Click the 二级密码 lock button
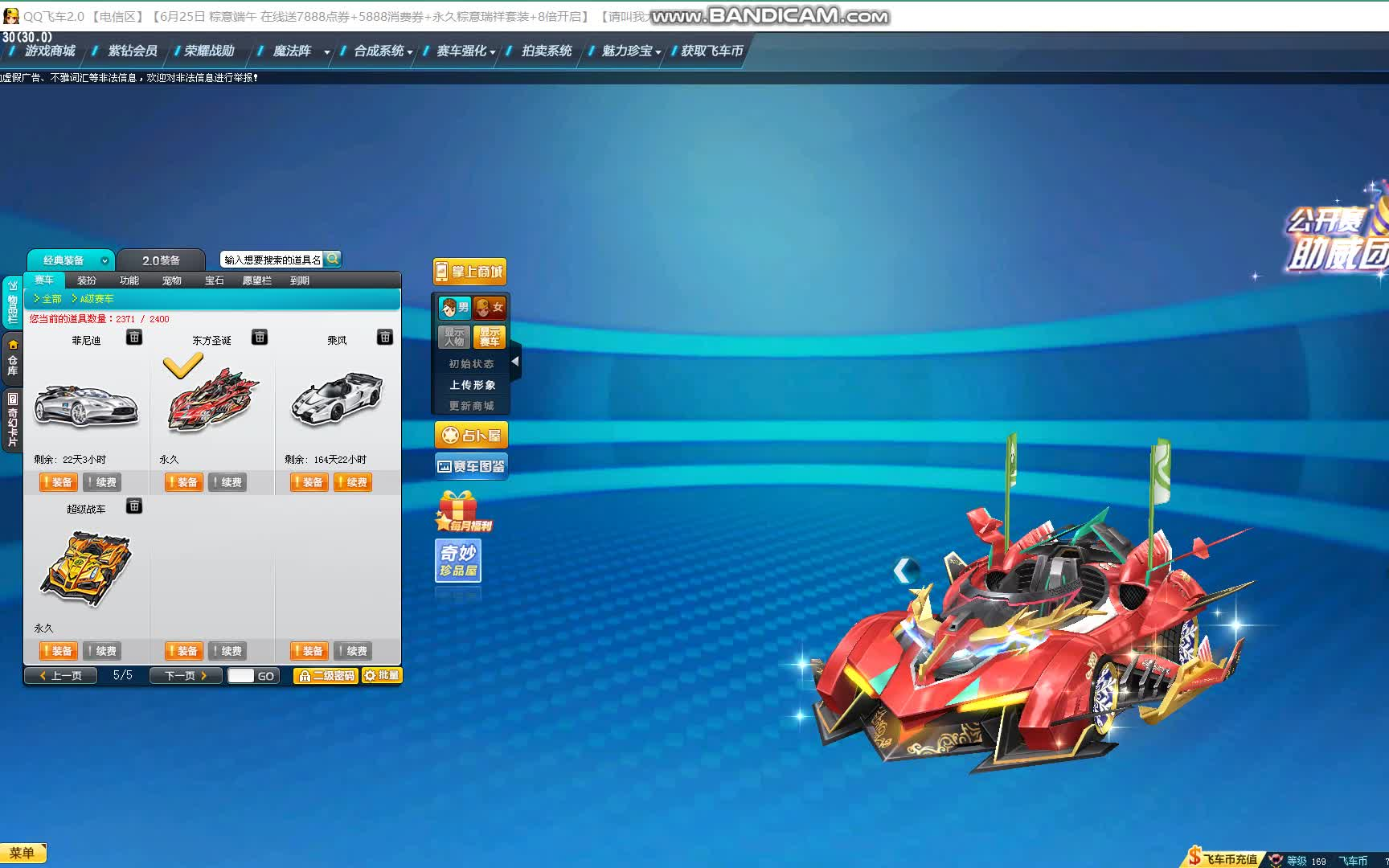Screen dimensions: 1389x868 (326, 676)
